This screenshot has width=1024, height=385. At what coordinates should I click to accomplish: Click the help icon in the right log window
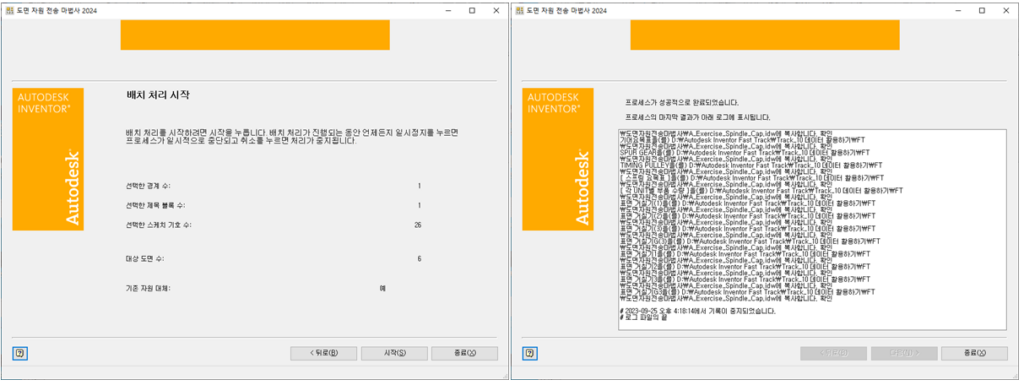pyautogui.click(x=530, y=353)
